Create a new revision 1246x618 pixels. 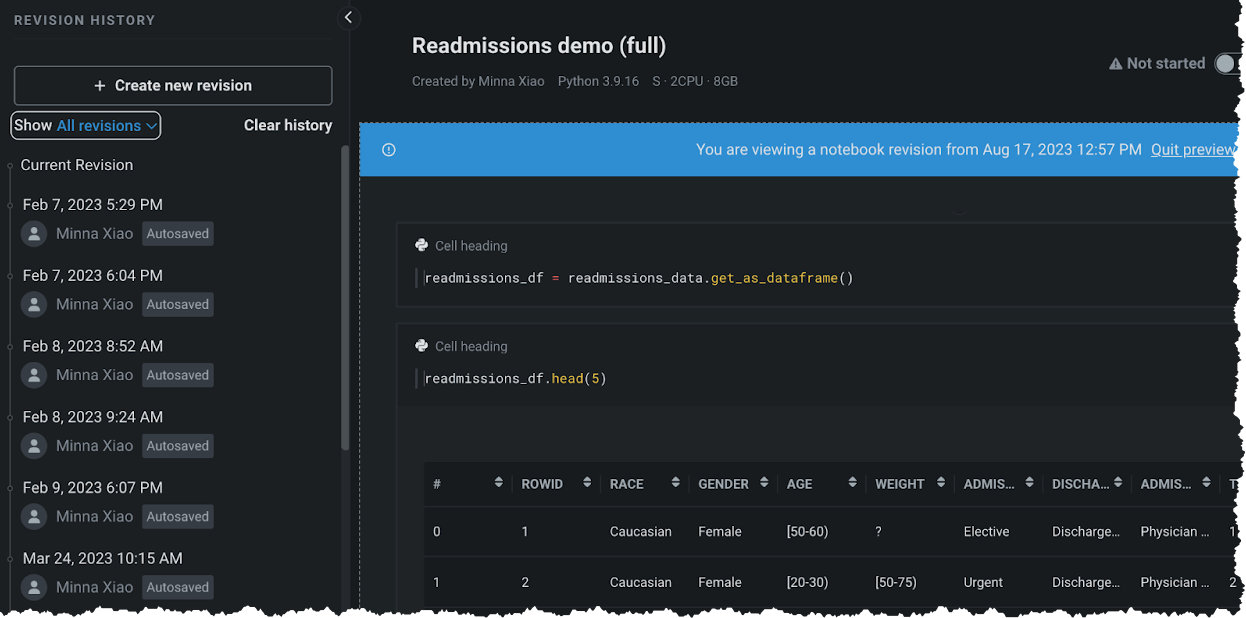point(173,86)
